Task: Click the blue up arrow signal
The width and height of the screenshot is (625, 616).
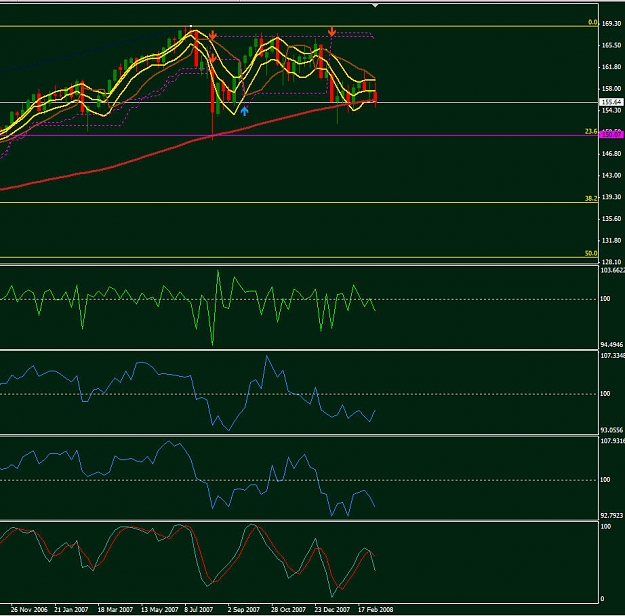Action: (x=244, y=111)
